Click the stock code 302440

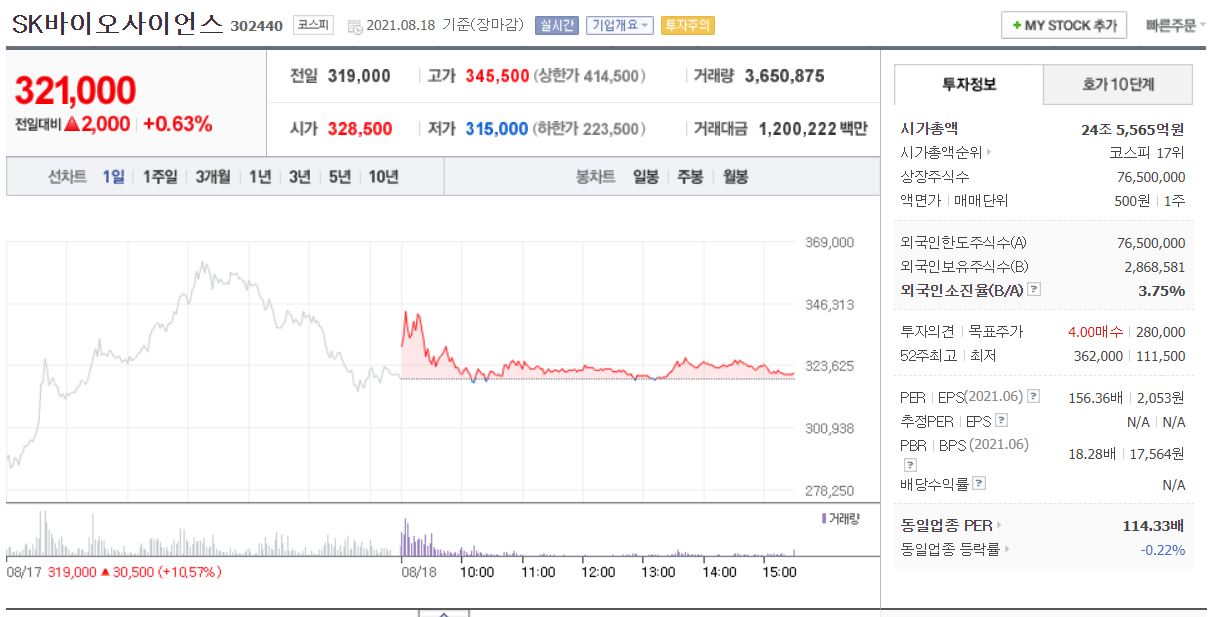tap(257, 27)
